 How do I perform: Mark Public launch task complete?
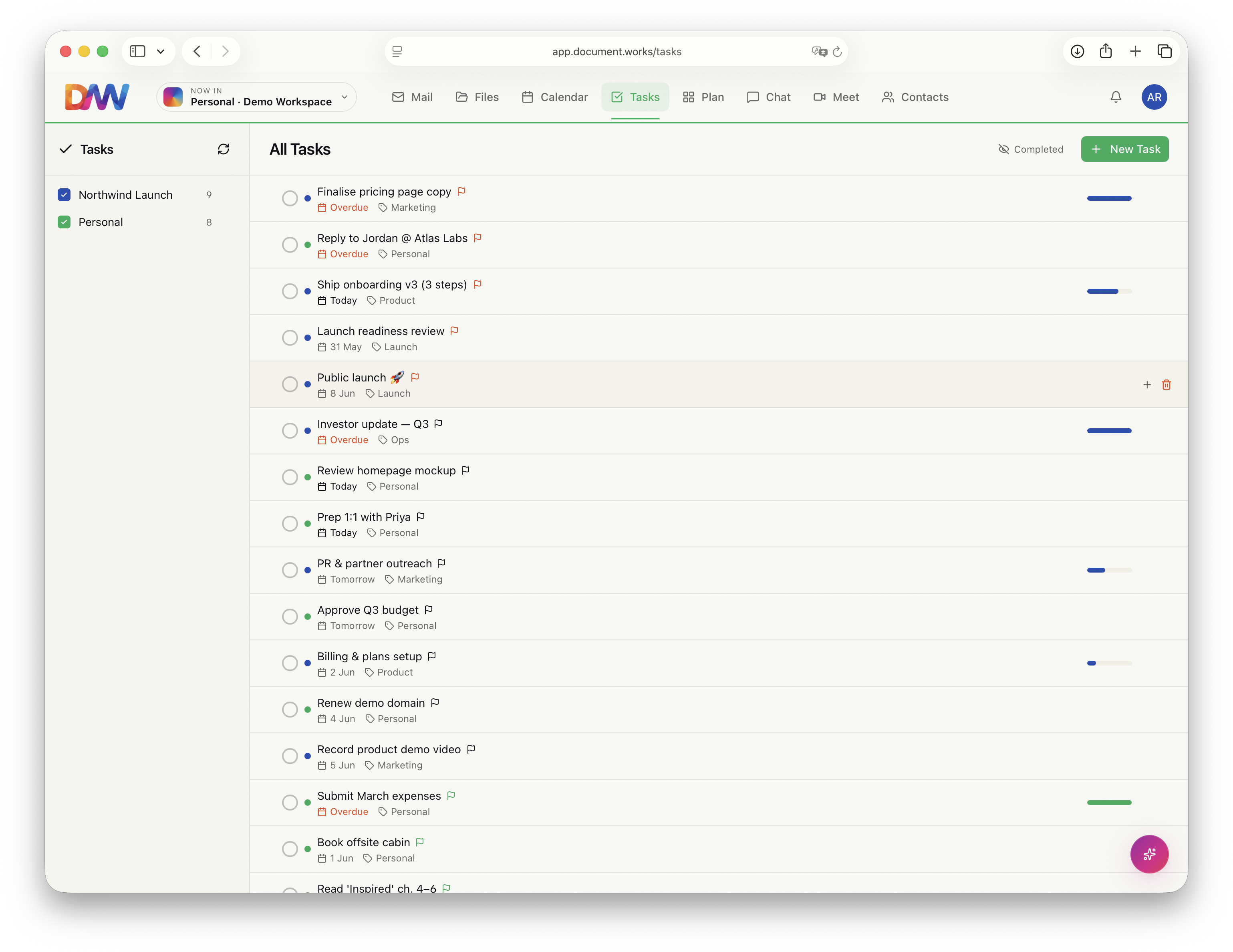point(290,385)
